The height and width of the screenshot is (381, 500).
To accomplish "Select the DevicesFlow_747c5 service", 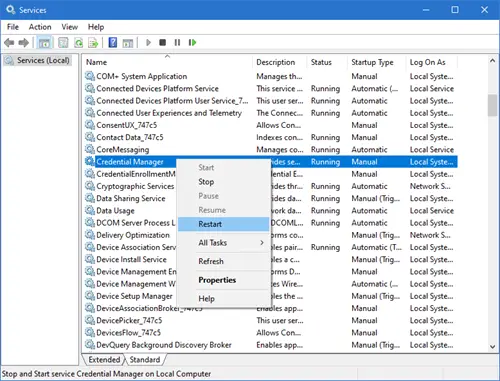I will (x=270, y=333).
